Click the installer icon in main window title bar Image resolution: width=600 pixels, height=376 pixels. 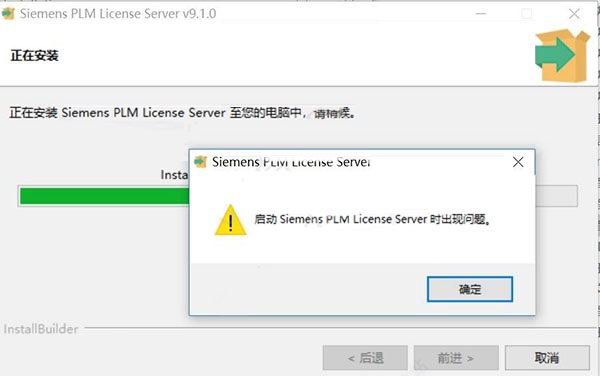click(8, 14)
